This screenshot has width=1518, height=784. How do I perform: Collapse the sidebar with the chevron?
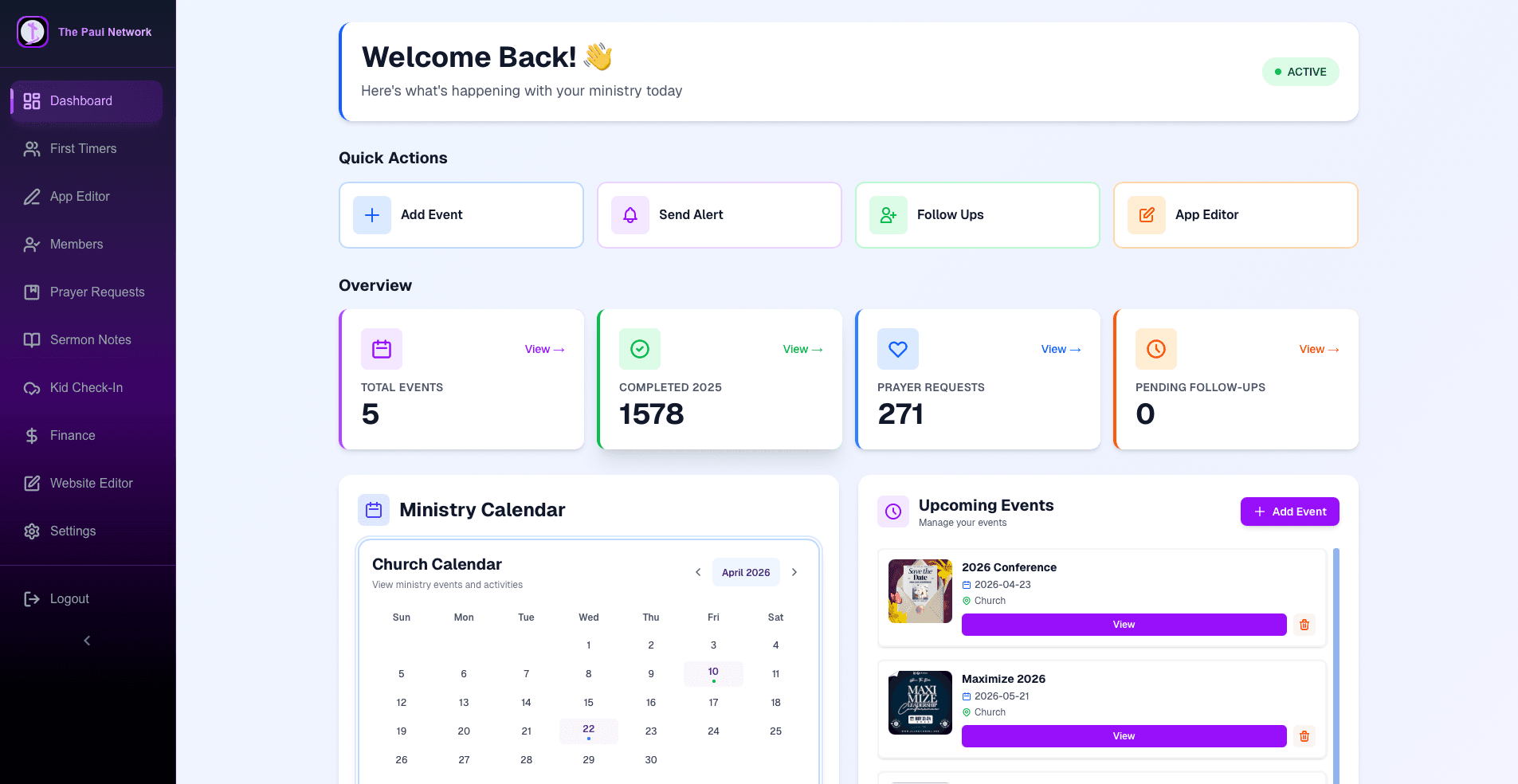tap(88, 641)
